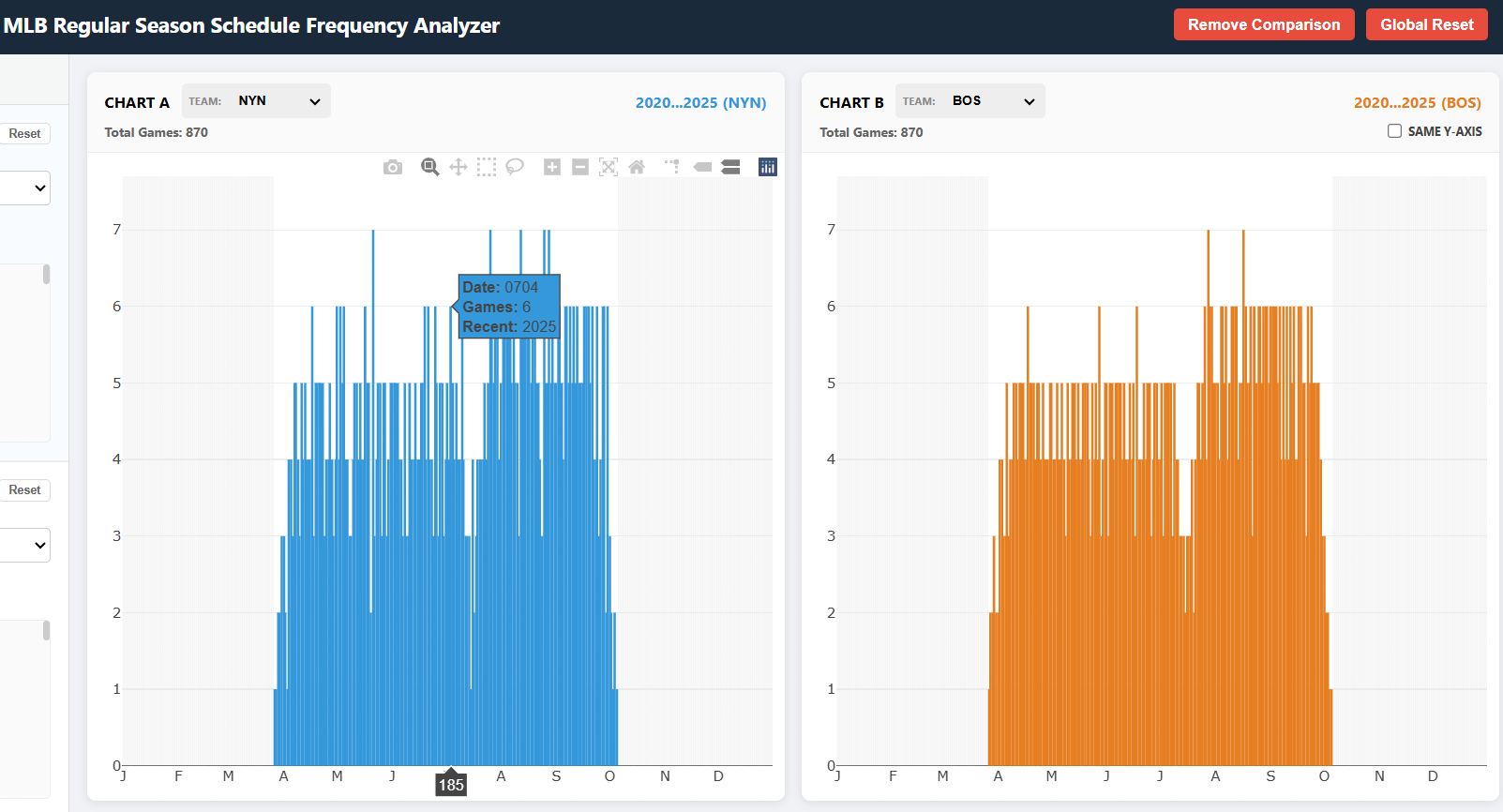Click the Autoscale icon in chart toolbar
Screen dimensions: 1503x812
click(x=609, y=167)
